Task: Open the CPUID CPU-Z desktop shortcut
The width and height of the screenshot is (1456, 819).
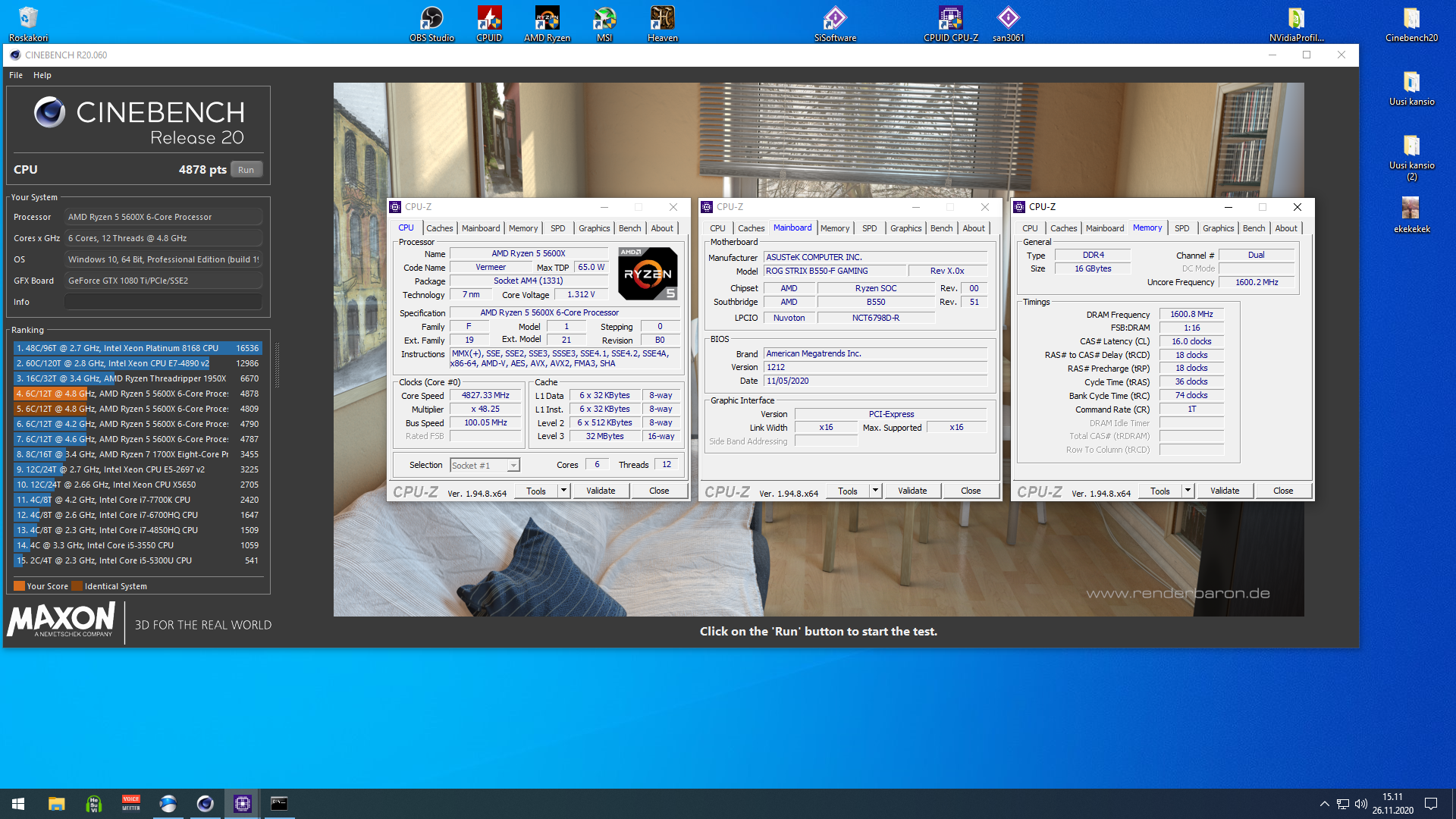Action: click(x=950, y=24)
